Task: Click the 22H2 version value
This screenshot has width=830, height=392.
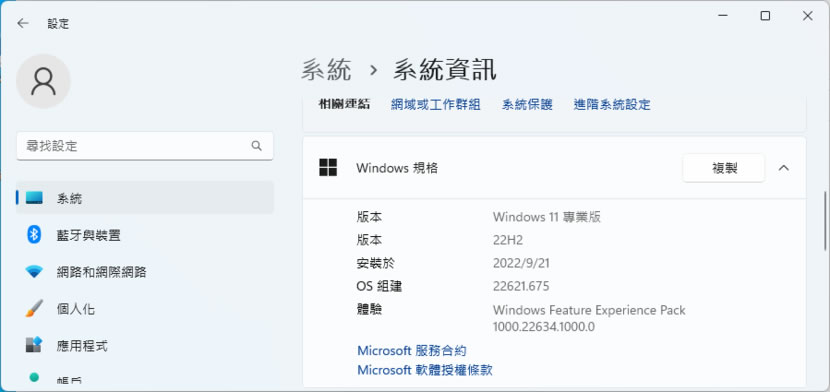Action: [x=508, y=240]
